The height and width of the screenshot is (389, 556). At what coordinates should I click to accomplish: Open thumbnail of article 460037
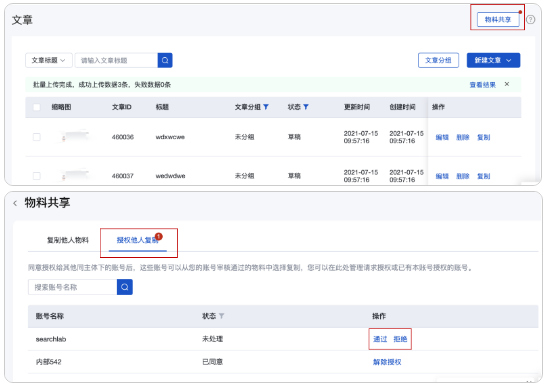(73, 176)
